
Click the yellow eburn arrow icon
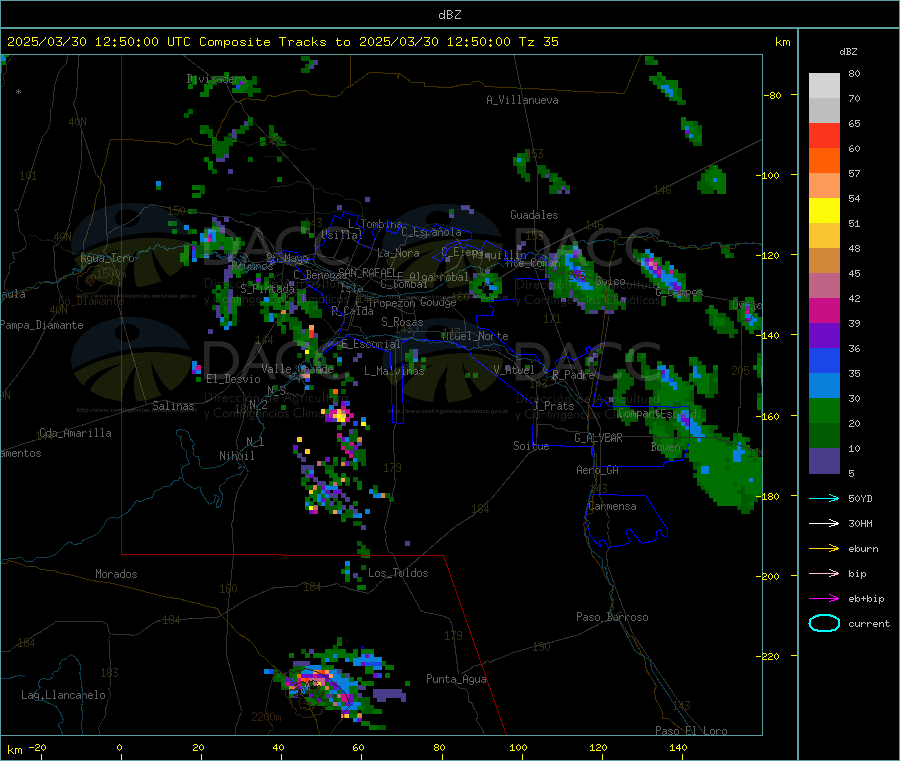pyautogui.click(x=824, y=549)
